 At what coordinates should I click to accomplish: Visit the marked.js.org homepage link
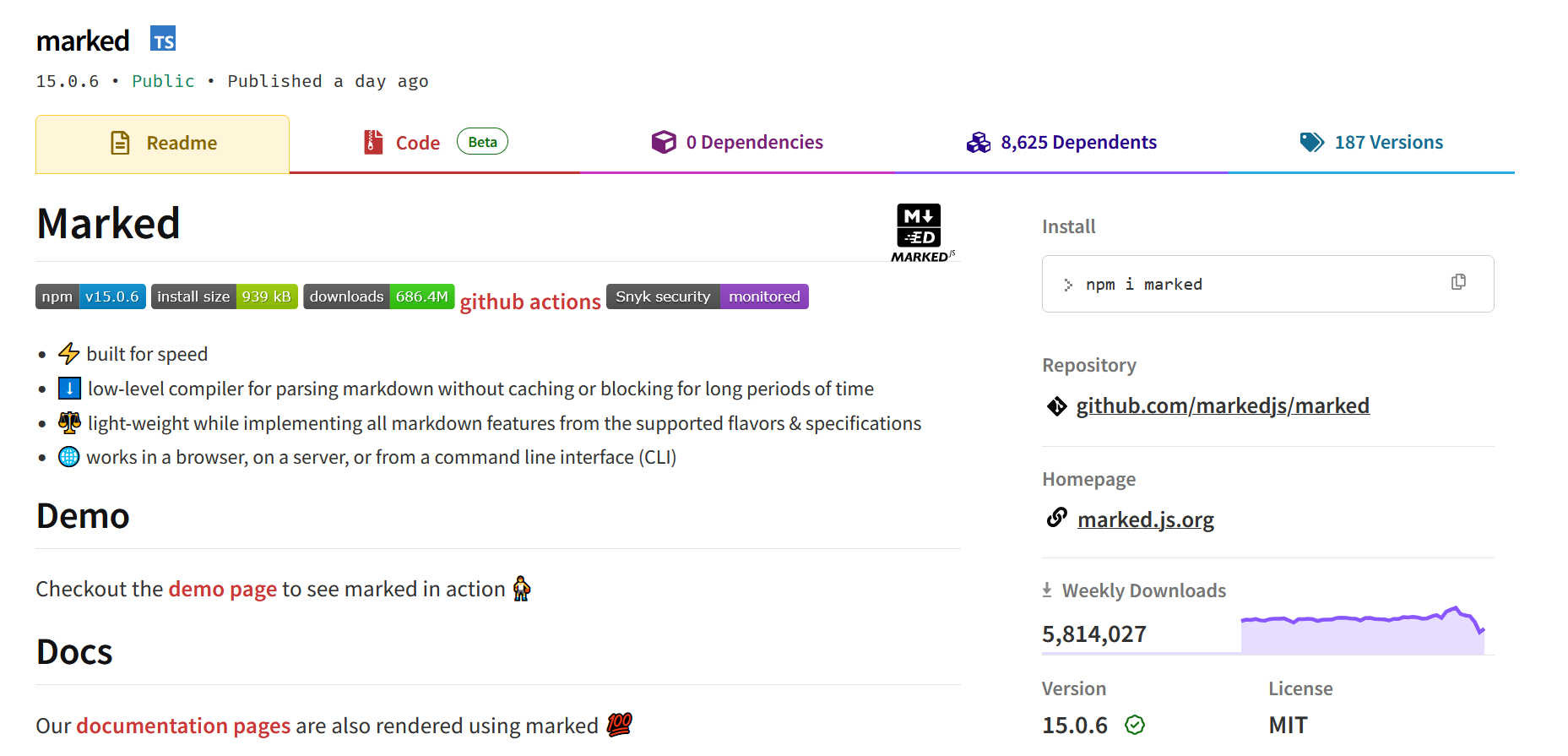[1145, 519]
